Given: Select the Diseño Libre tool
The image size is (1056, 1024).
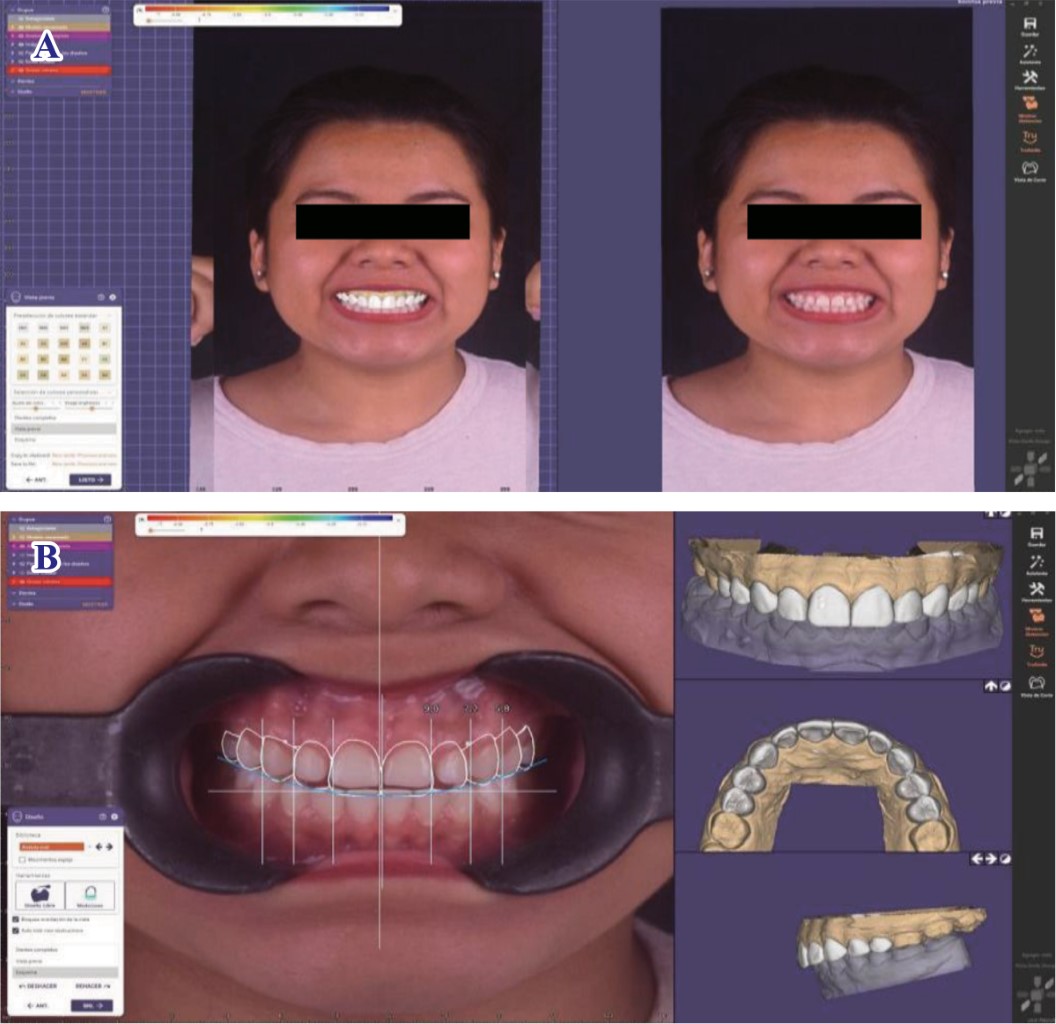Looking at the screenshot, I should coord(40,894).
